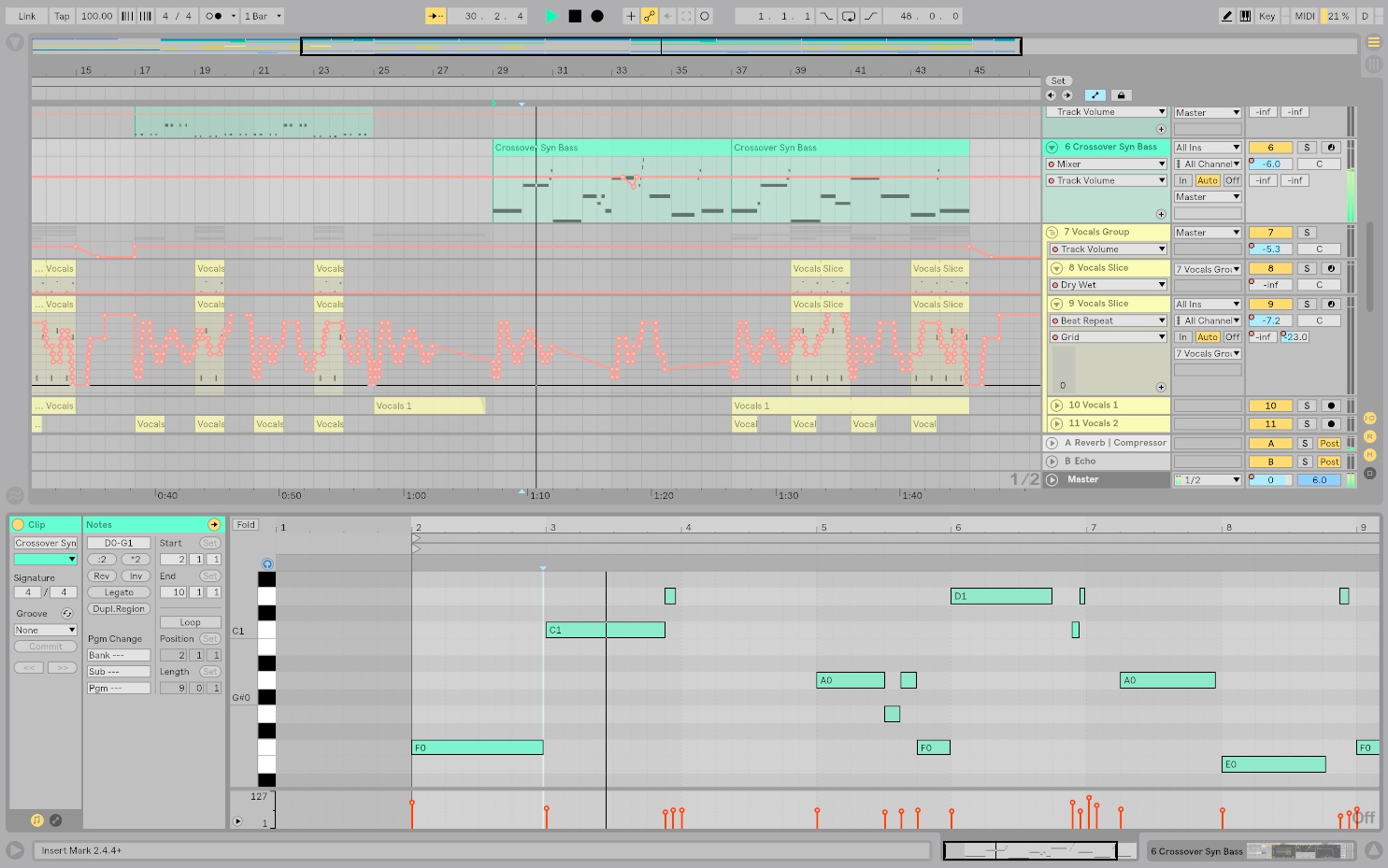The image size is (1388, 868).
Task: Toggle Post on A Reverb return
Action: 1329,444
